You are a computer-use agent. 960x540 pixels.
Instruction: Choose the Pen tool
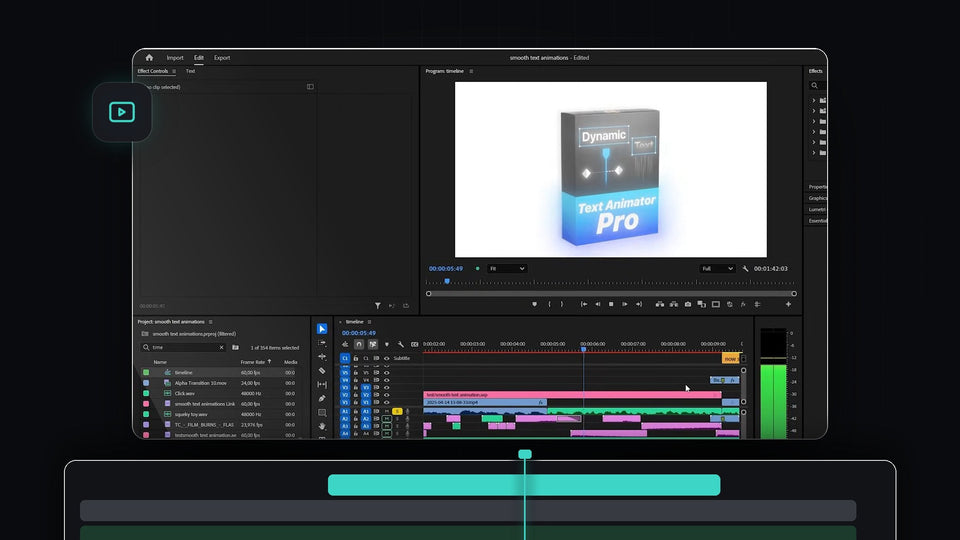tap(322, 399)
